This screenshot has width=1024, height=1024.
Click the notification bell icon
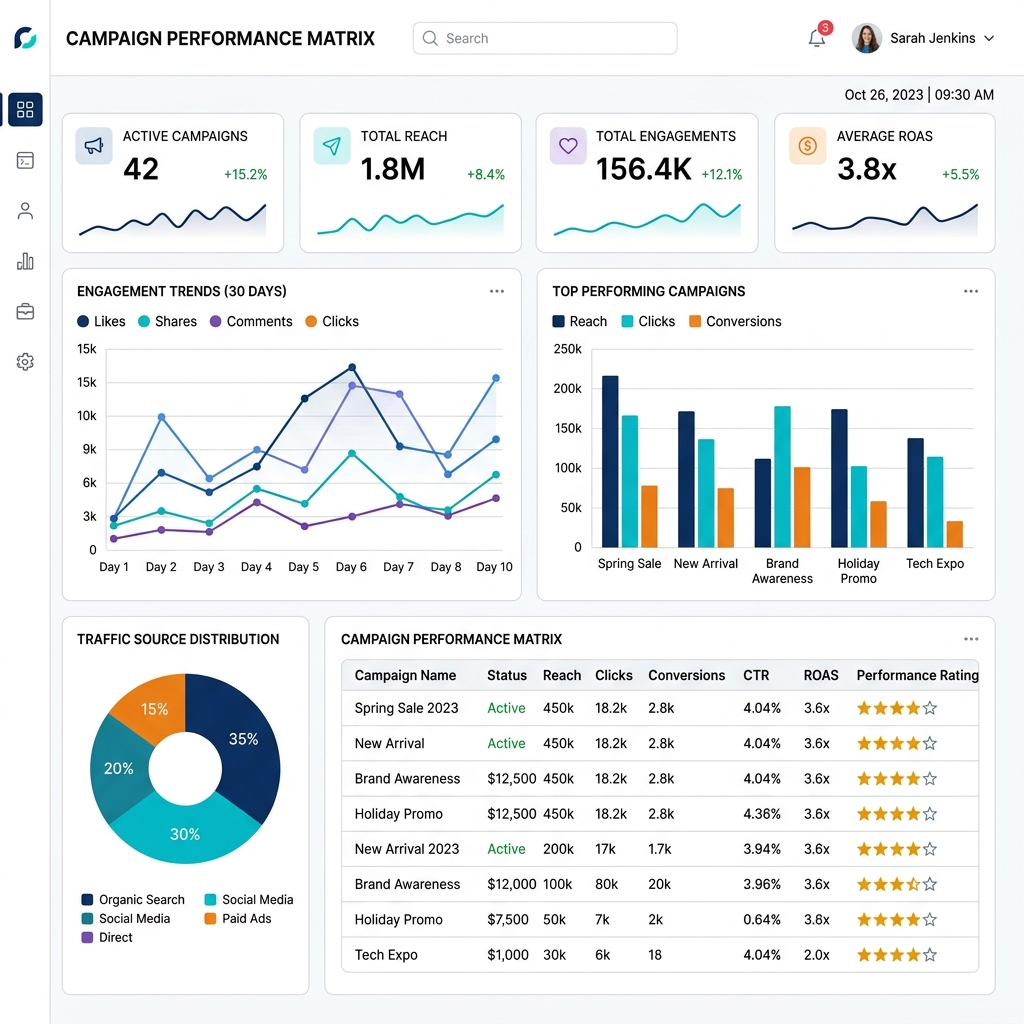[x=816, y=38]
